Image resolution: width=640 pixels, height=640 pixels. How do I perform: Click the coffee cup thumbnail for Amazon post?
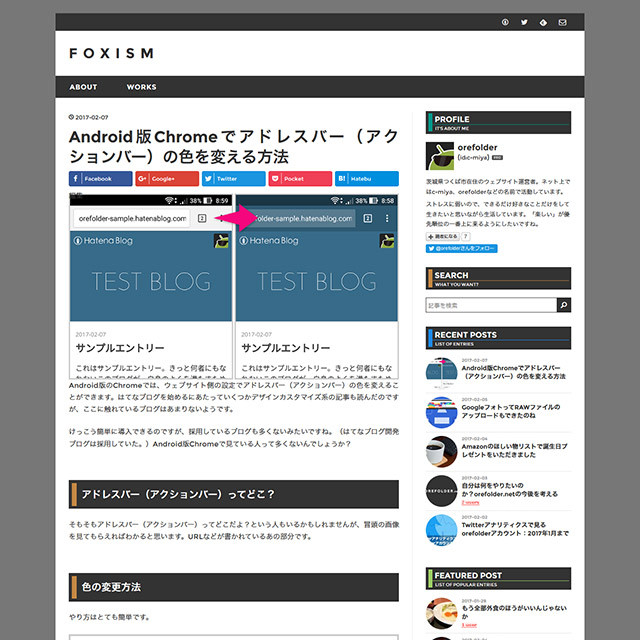441,451
